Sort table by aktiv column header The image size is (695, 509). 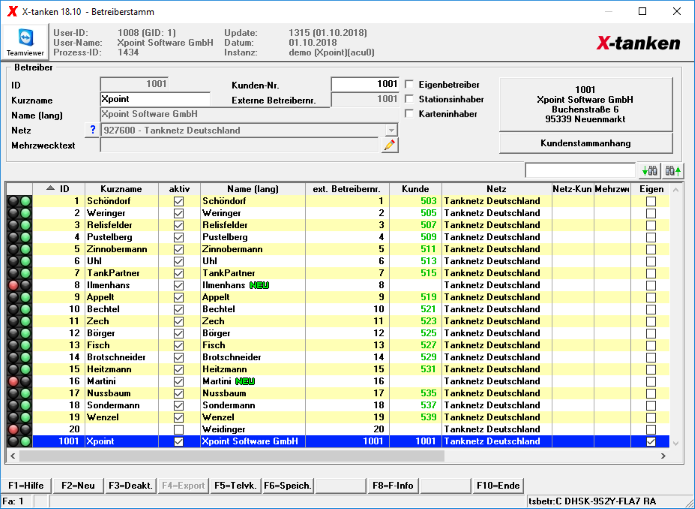[x=180, y=189]
